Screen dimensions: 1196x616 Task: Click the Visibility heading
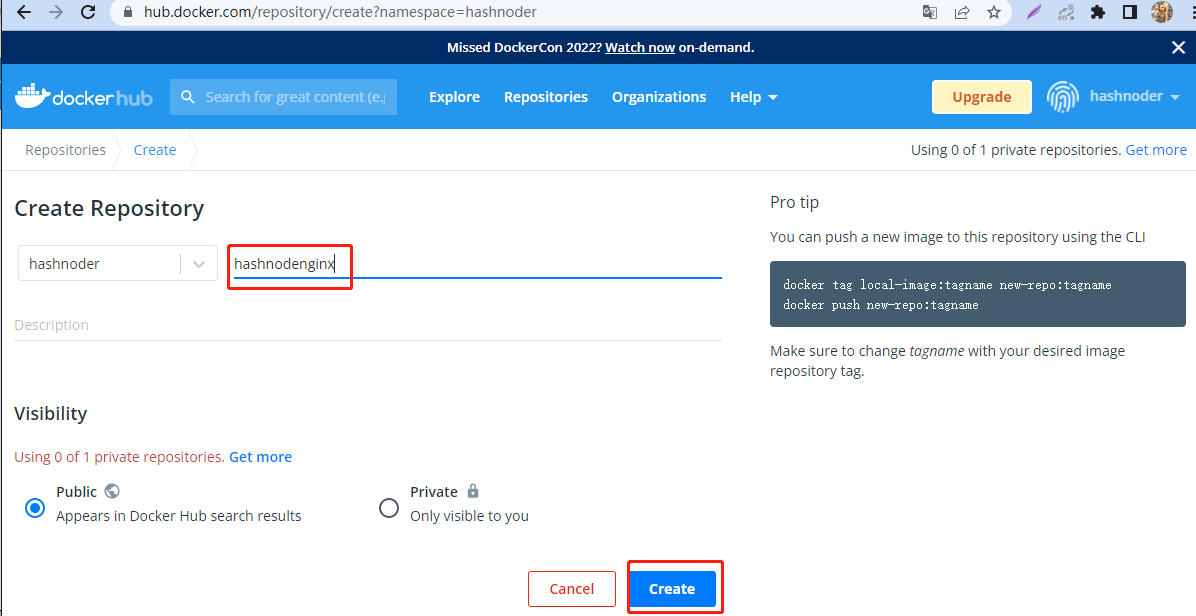point(50,413)
